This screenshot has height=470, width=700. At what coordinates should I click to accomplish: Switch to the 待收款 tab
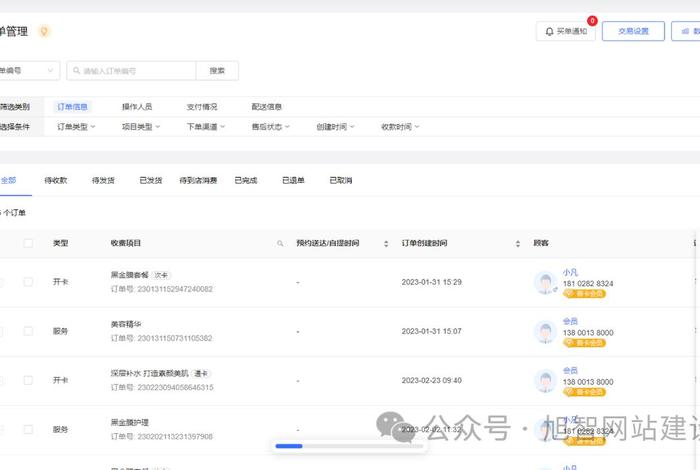(56, 180)
